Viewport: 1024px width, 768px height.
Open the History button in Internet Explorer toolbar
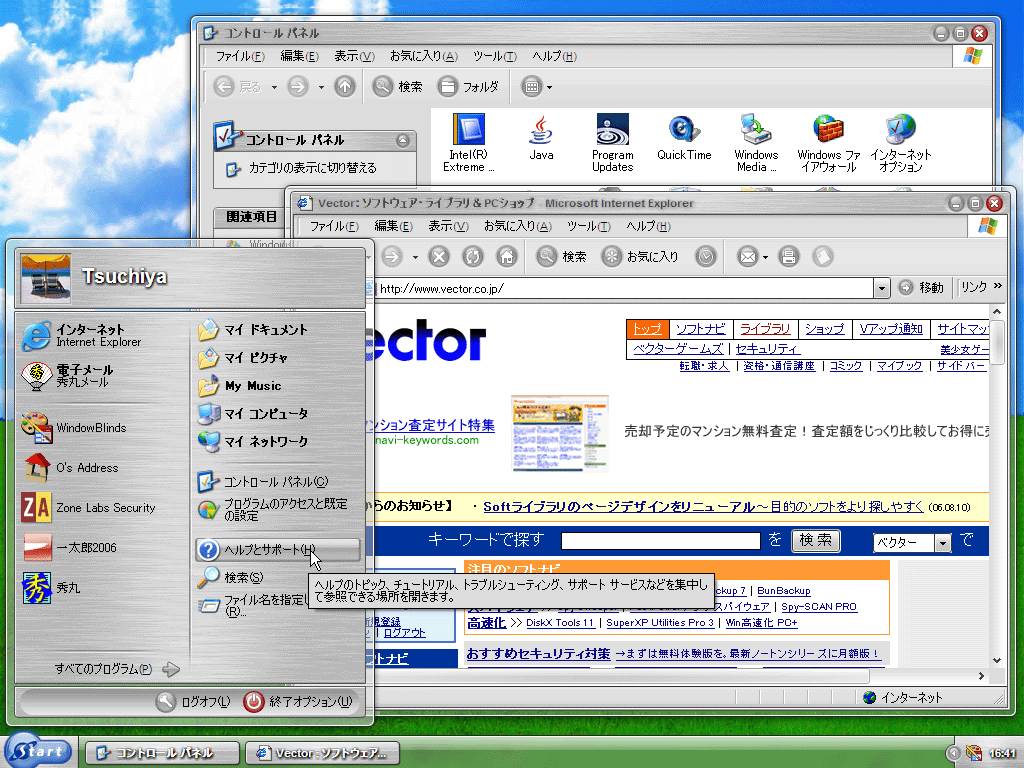point(706,257)
